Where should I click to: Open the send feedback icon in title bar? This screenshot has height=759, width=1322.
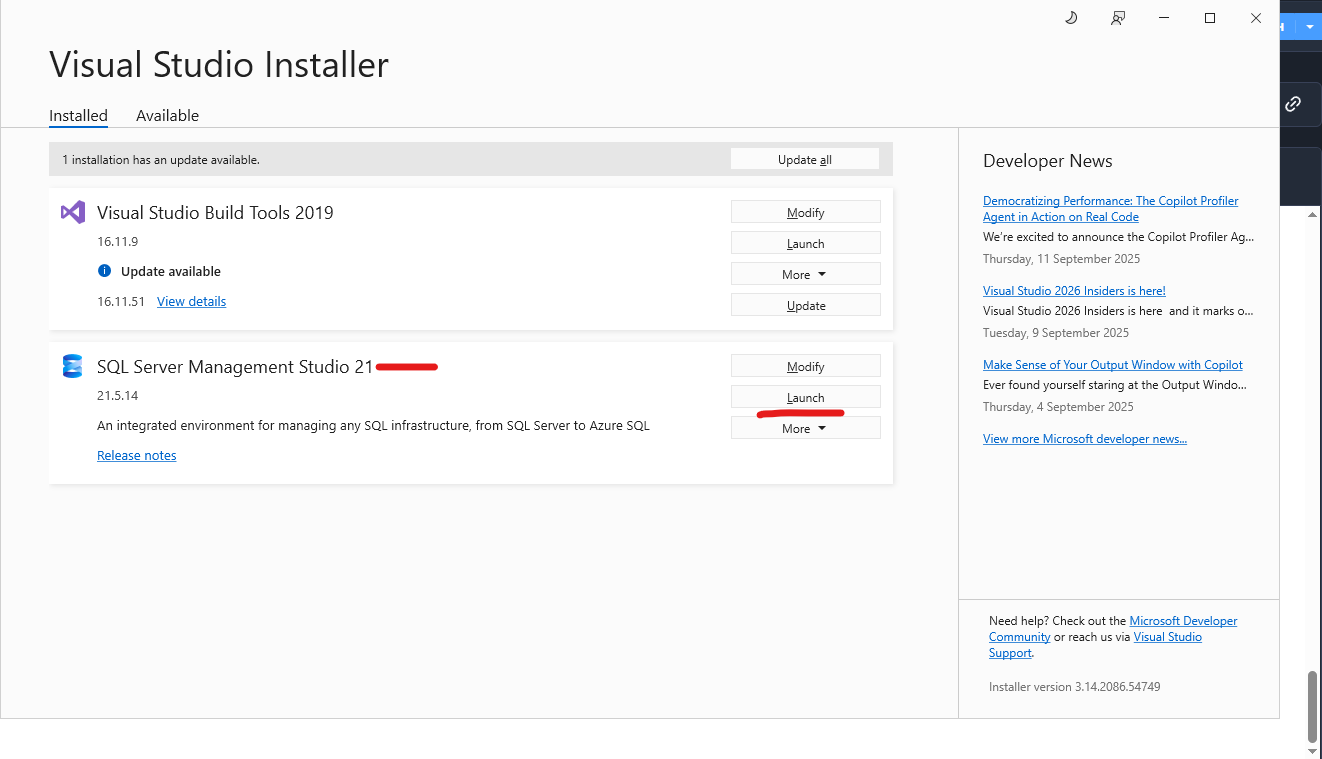1118,18
